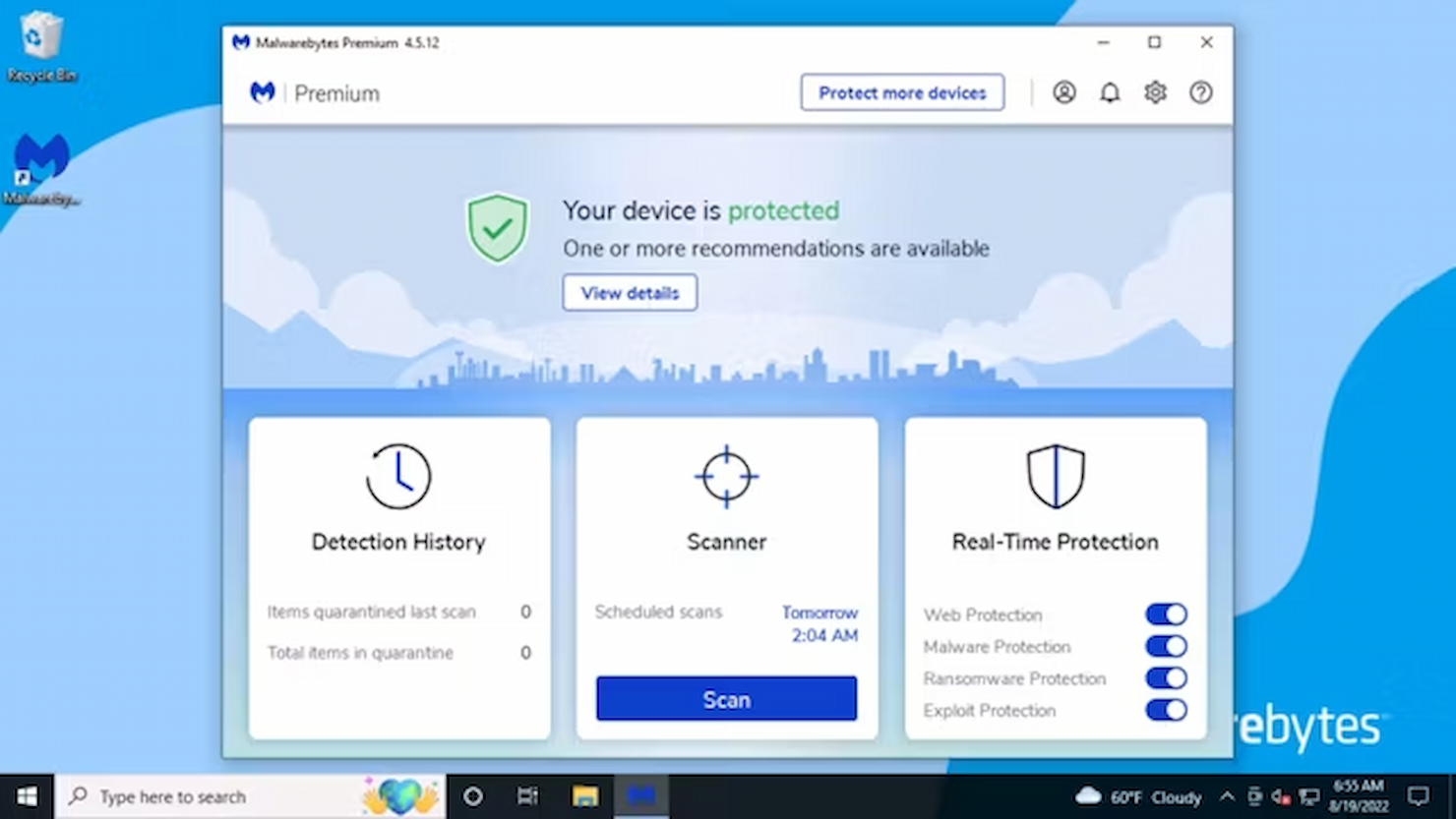Open Malwarebytes settings gear
The image size is (1456, 819).
[1155, 92]
